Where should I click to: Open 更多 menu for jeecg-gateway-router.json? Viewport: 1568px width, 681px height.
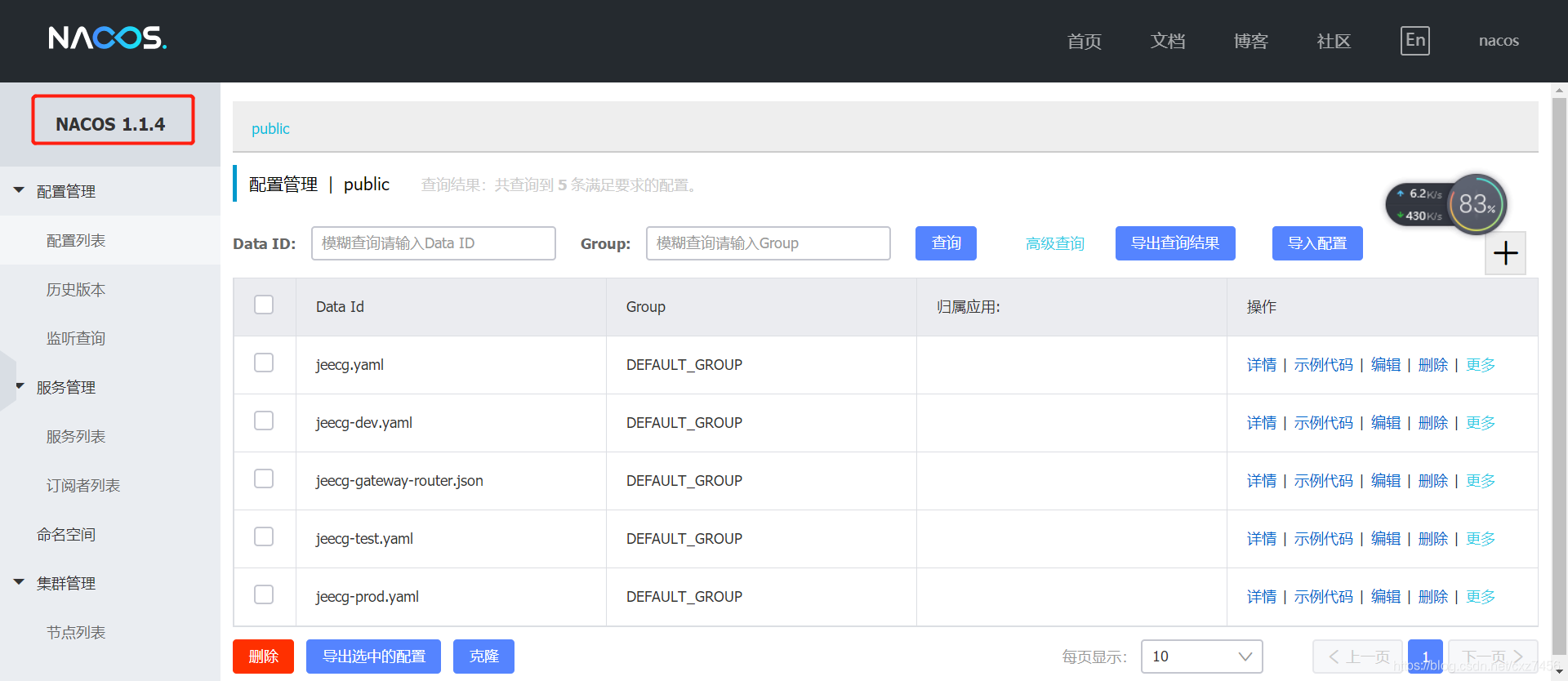click(1481, 481)
